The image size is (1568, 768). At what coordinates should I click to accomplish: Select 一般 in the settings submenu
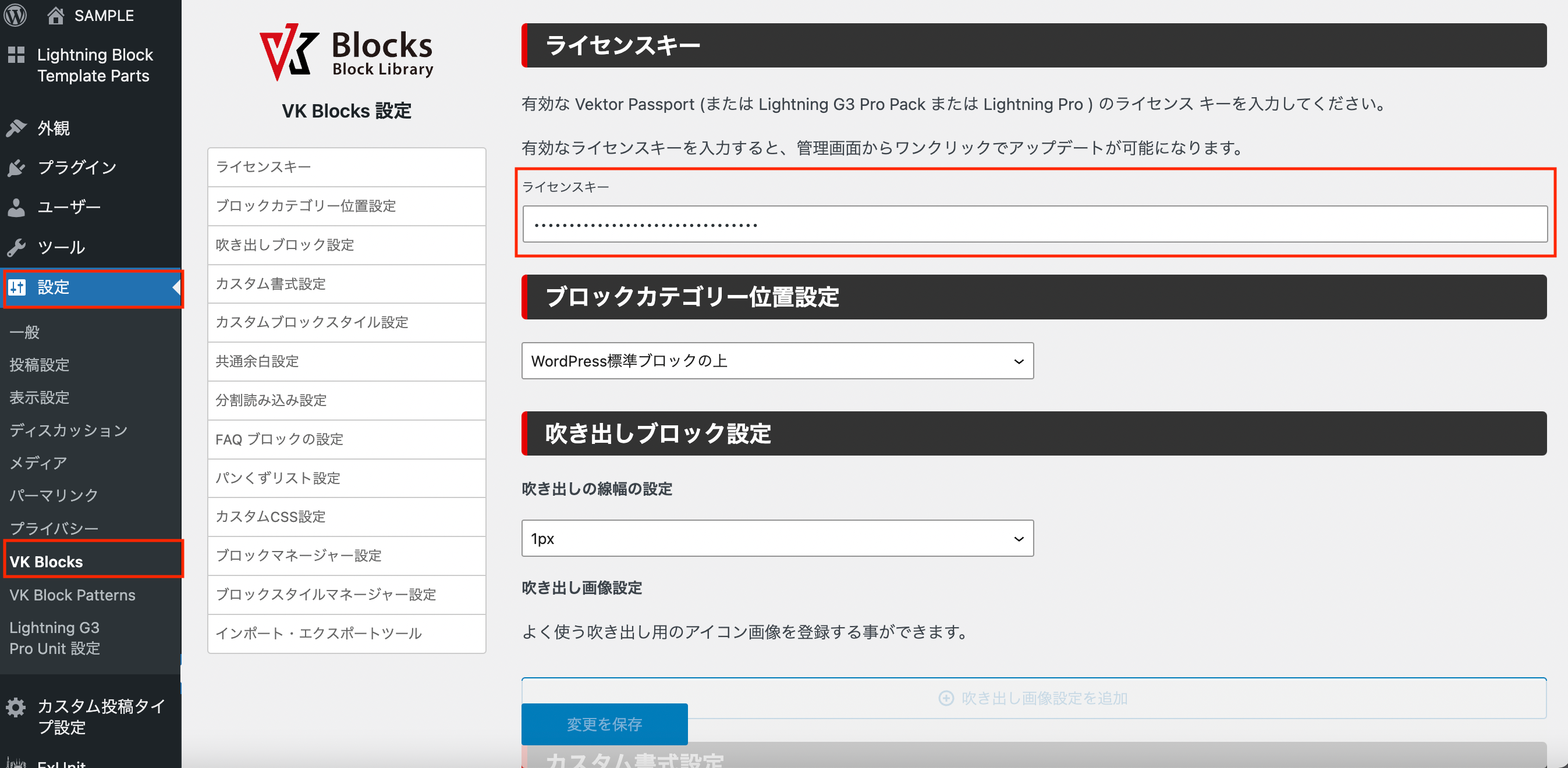(x=24, y=332)
